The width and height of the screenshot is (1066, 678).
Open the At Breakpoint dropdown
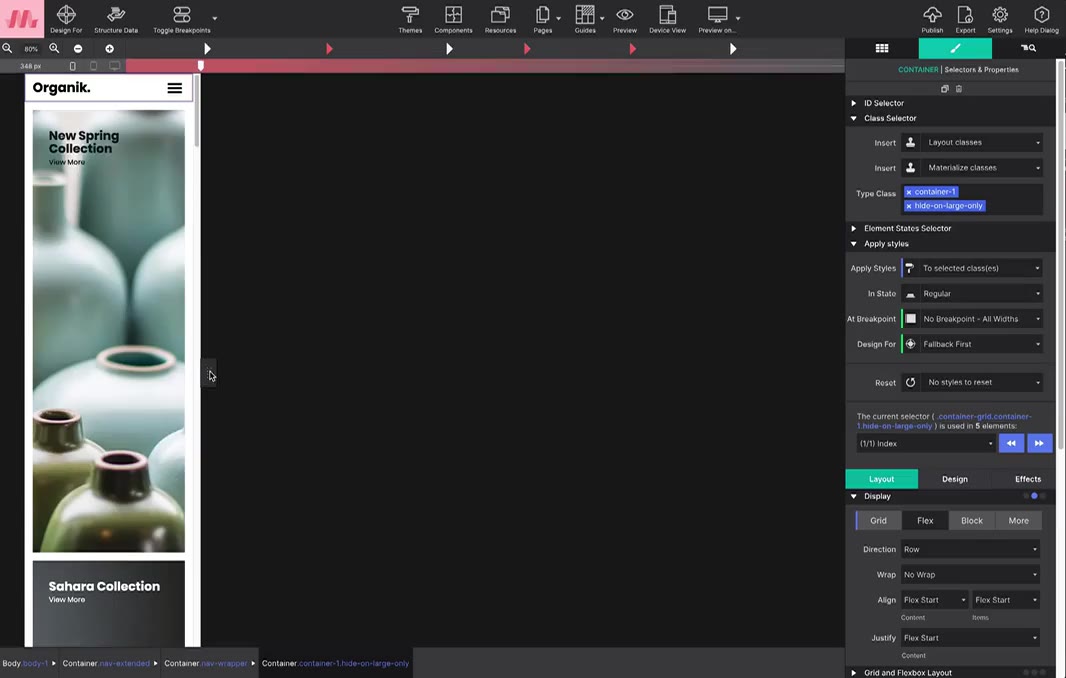click(980, 319)
